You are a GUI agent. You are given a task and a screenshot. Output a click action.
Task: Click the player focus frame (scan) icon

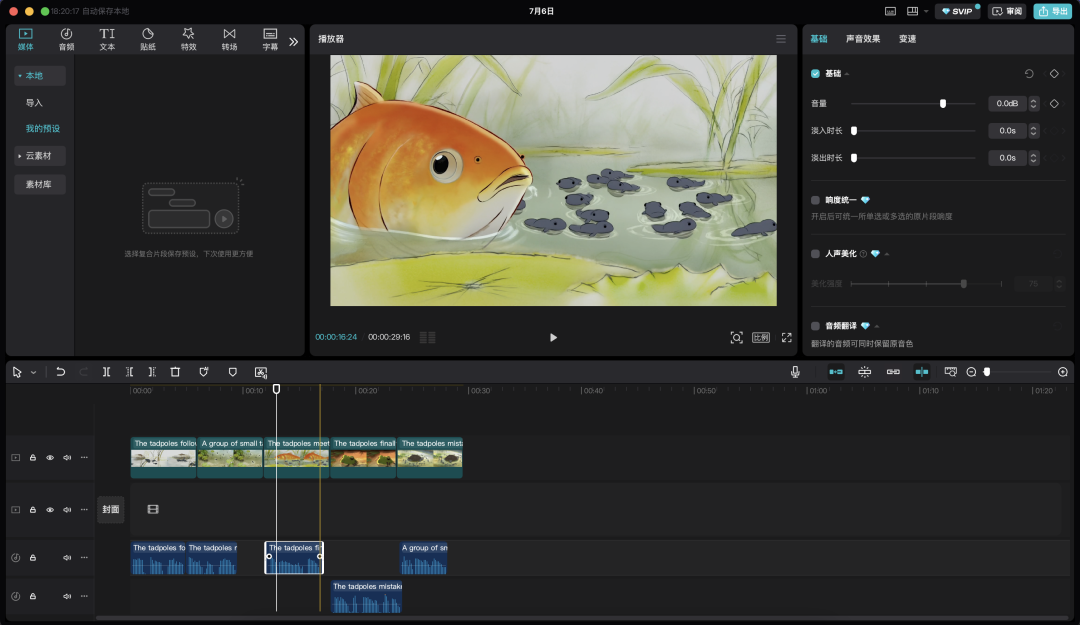[x=736, y=338]
